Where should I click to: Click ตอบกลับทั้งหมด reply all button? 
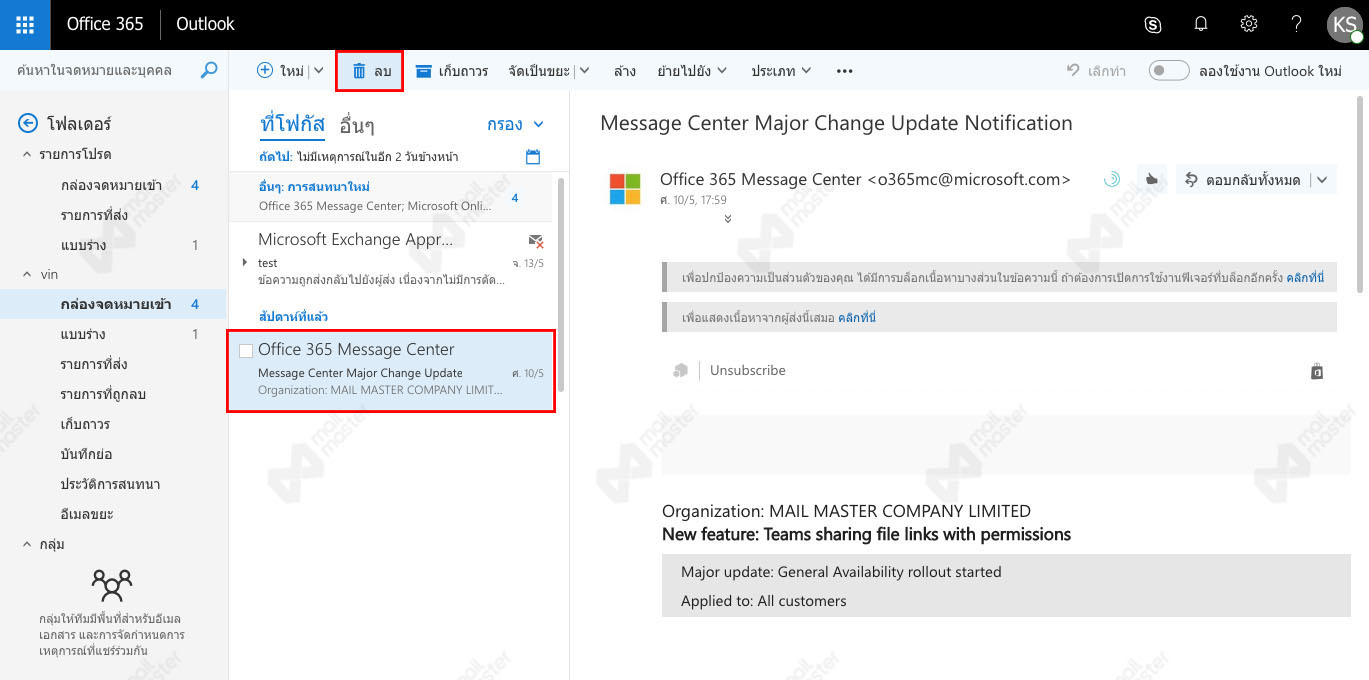[1242, 180]
